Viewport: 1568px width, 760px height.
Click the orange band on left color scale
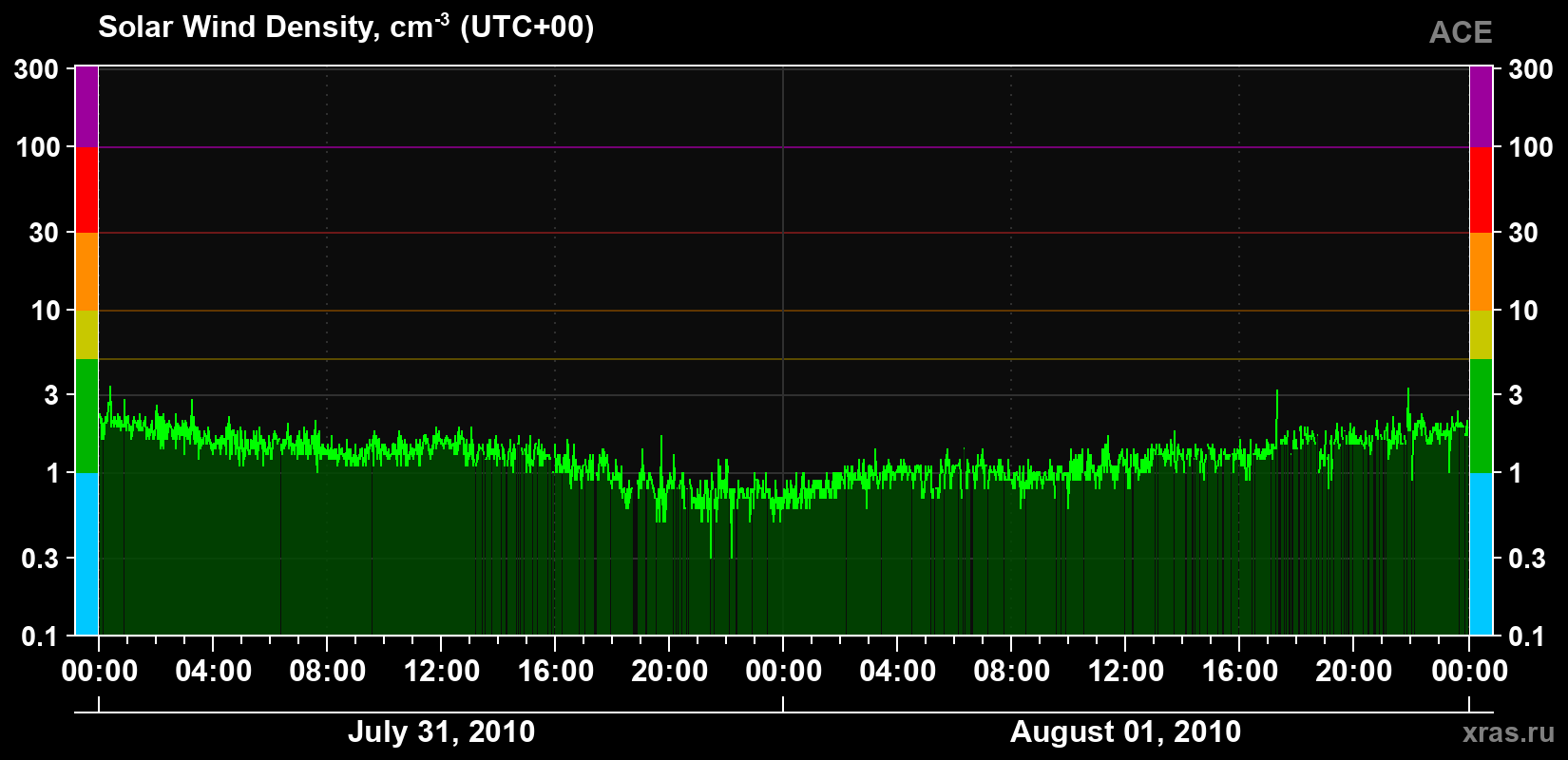click(86, 272)
